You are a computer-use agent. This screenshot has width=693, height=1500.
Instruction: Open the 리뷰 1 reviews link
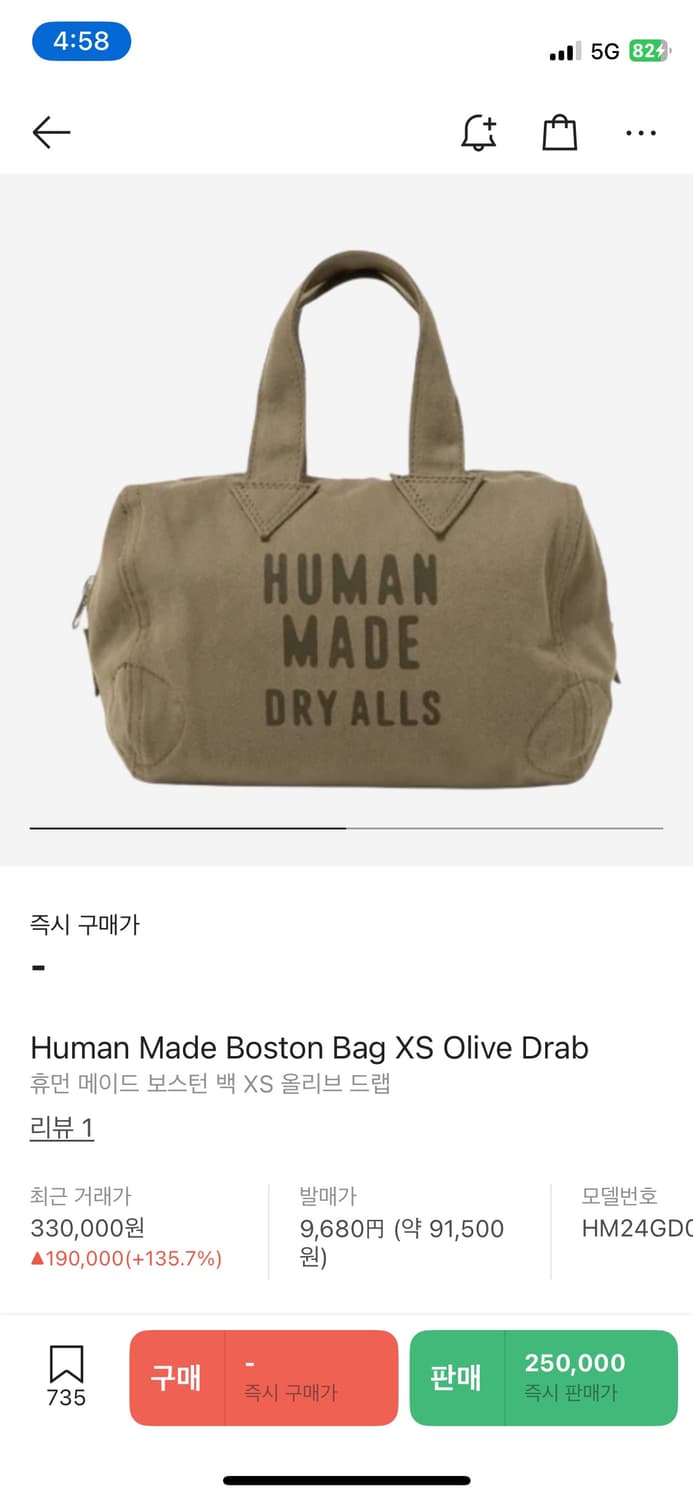pos(62,1128)
